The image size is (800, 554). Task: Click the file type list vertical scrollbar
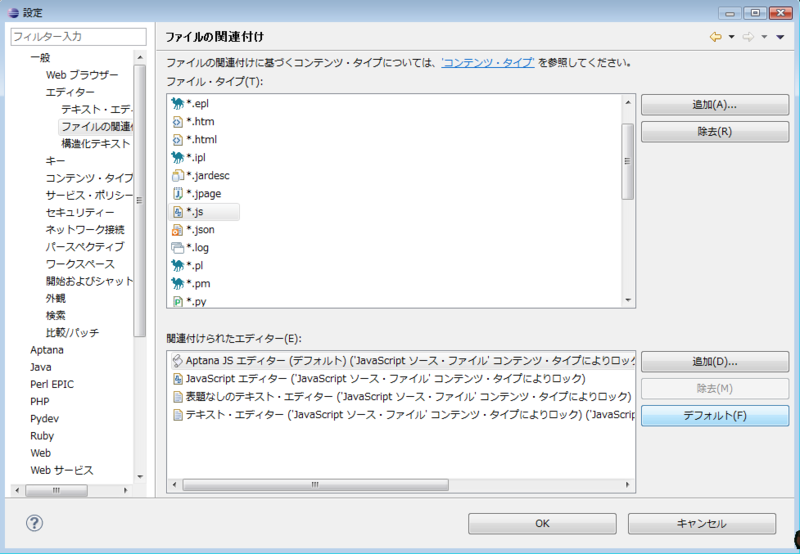click(x=628, y=161)
